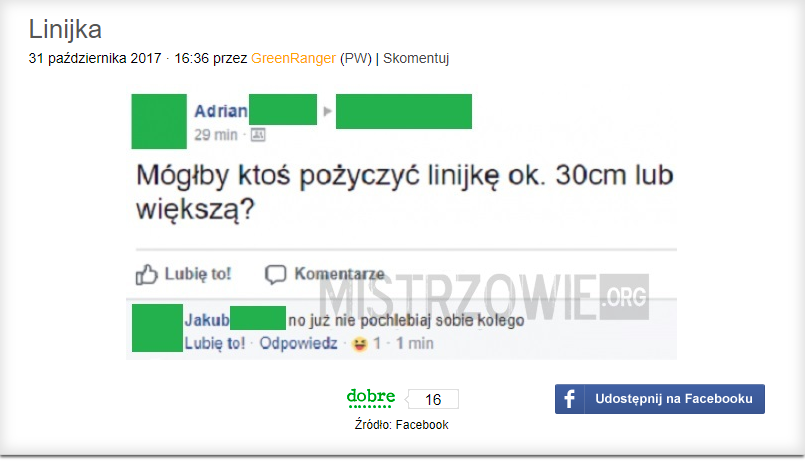Click Jakub's green avatar in comments

[x=157, y=328]
